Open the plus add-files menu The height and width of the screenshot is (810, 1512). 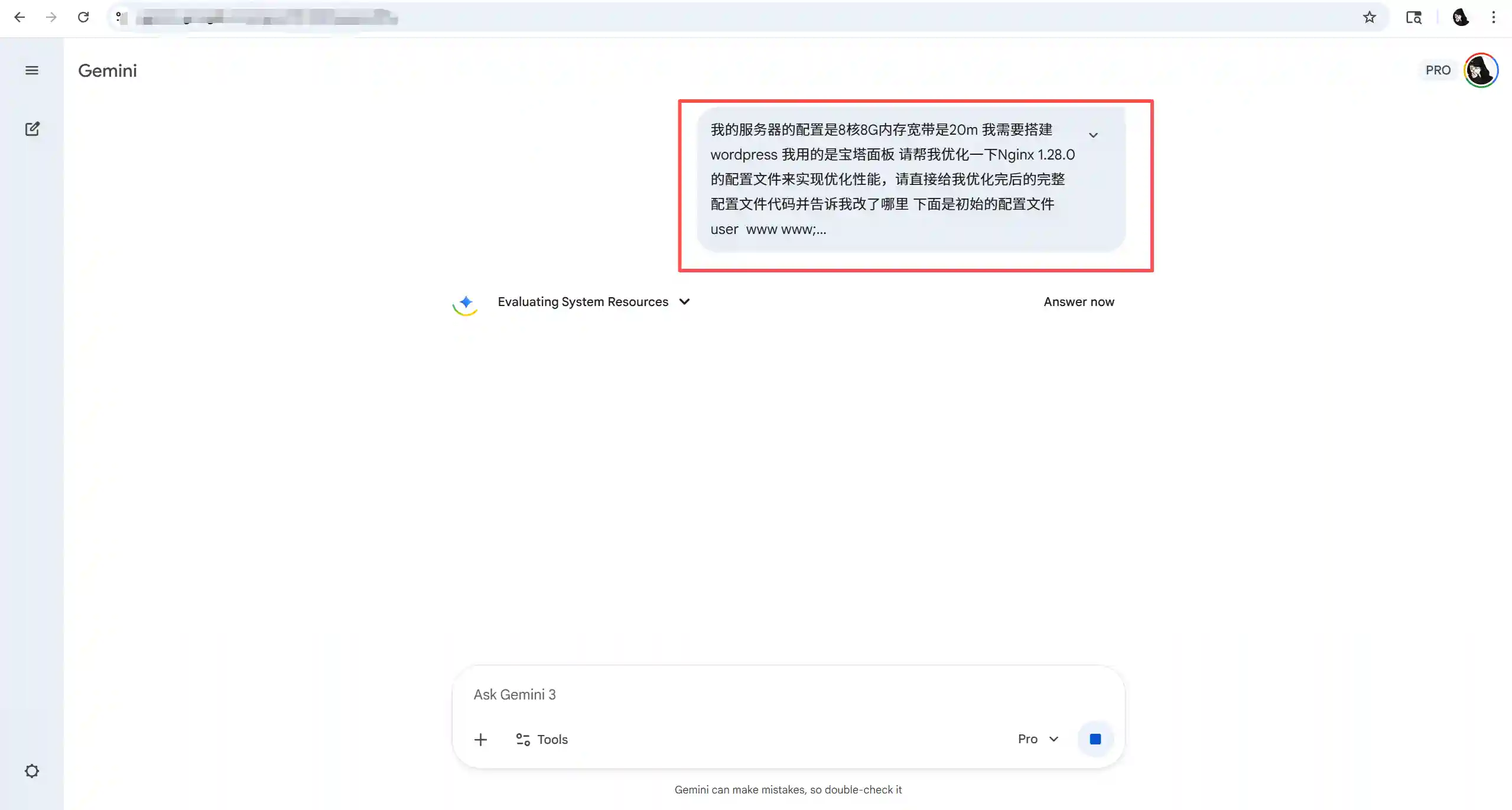pyautogui.click(x=480, y=739)
